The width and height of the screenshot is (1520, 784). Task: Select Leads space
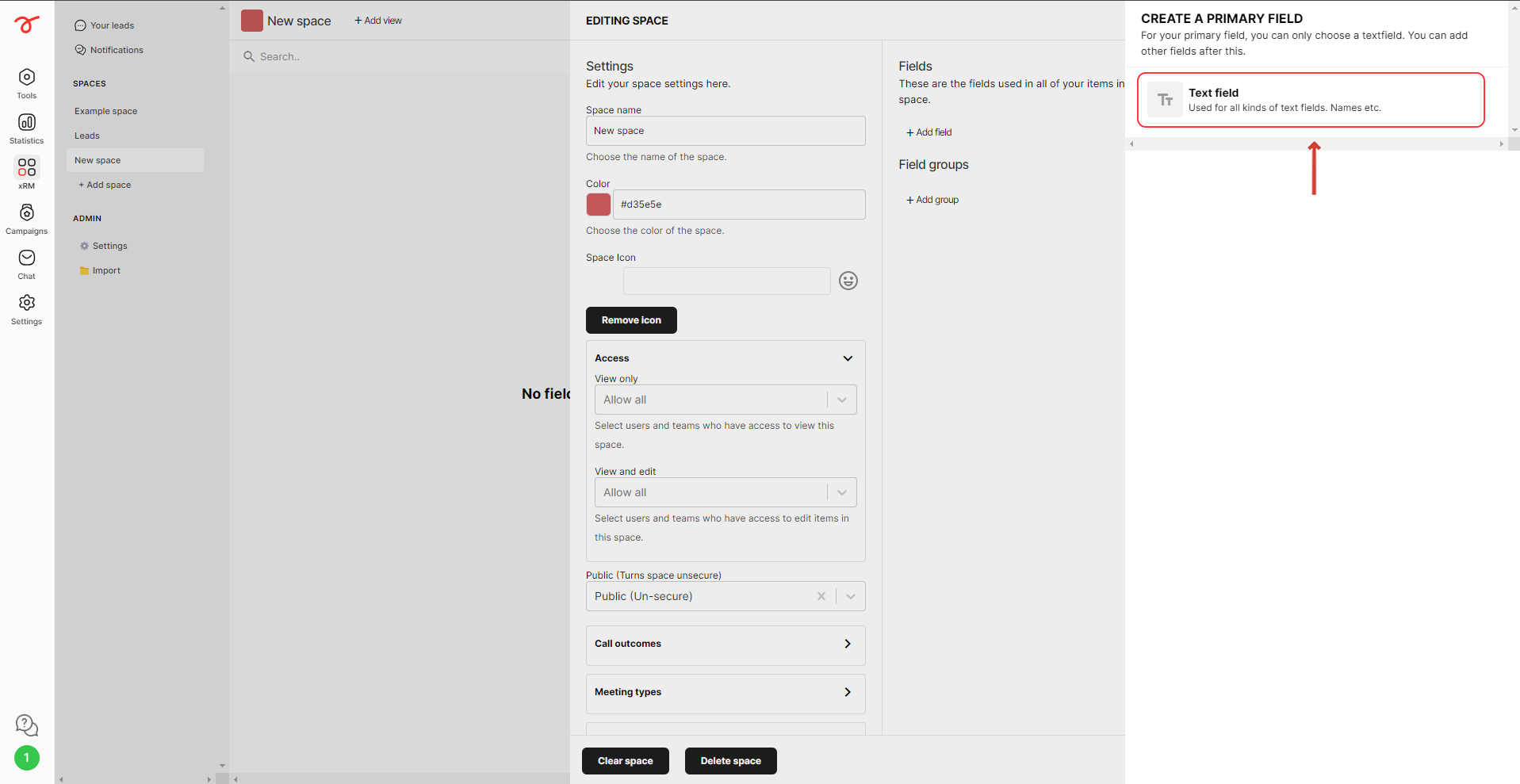point(87,136)
